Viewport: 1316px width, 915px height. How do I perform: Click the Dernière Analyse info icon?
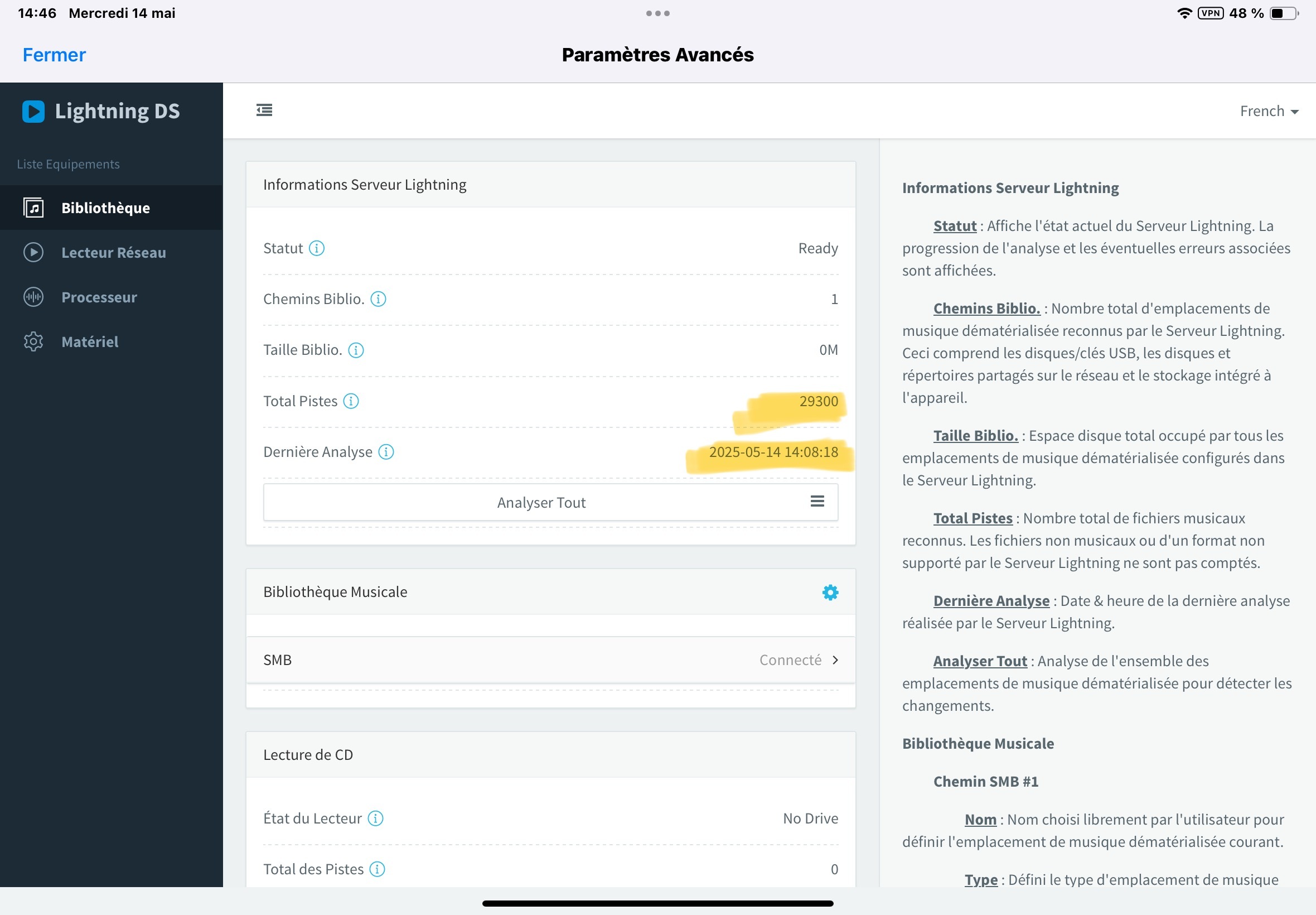pos(386,452)
